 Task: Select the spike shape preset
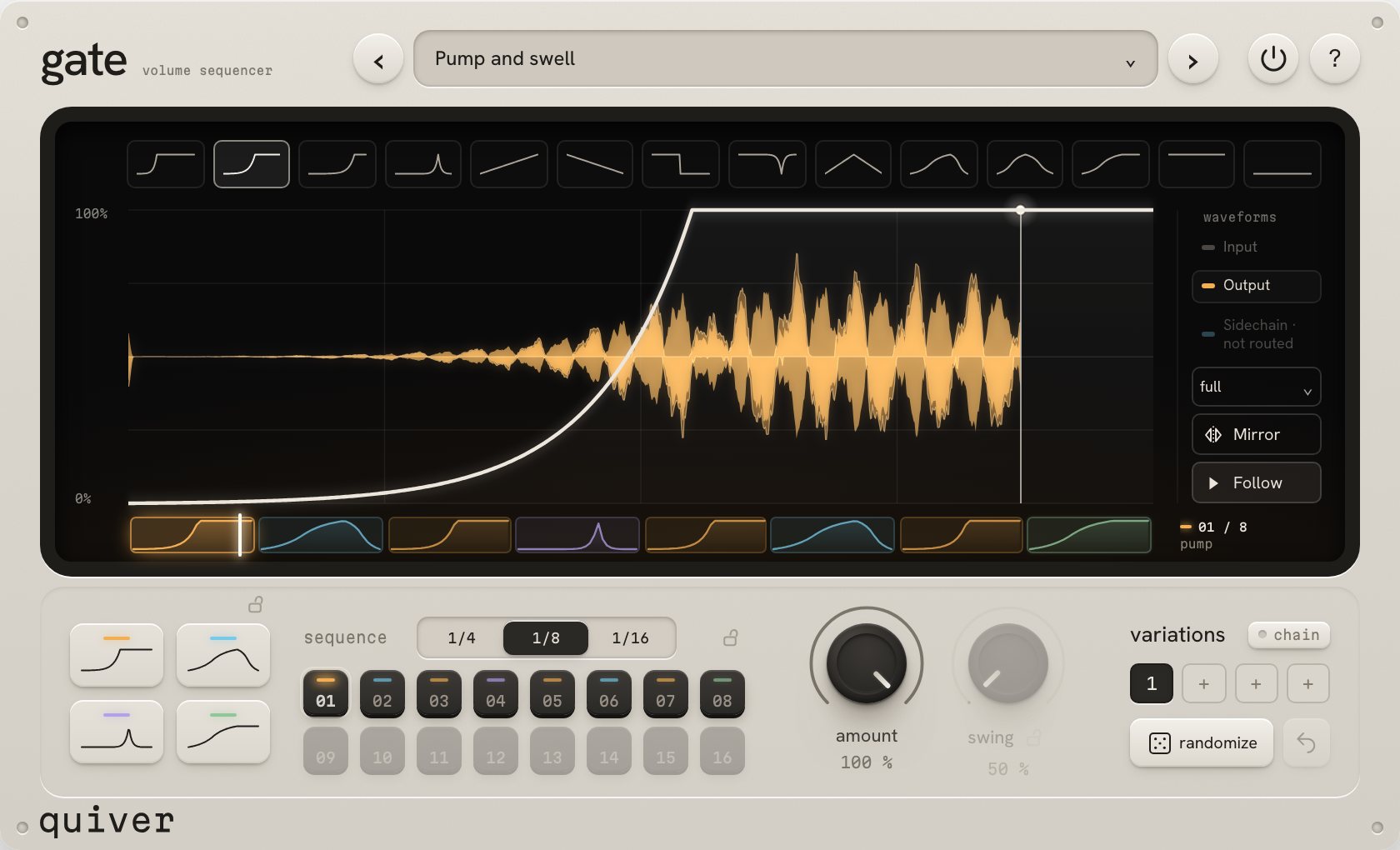(423, 164)
